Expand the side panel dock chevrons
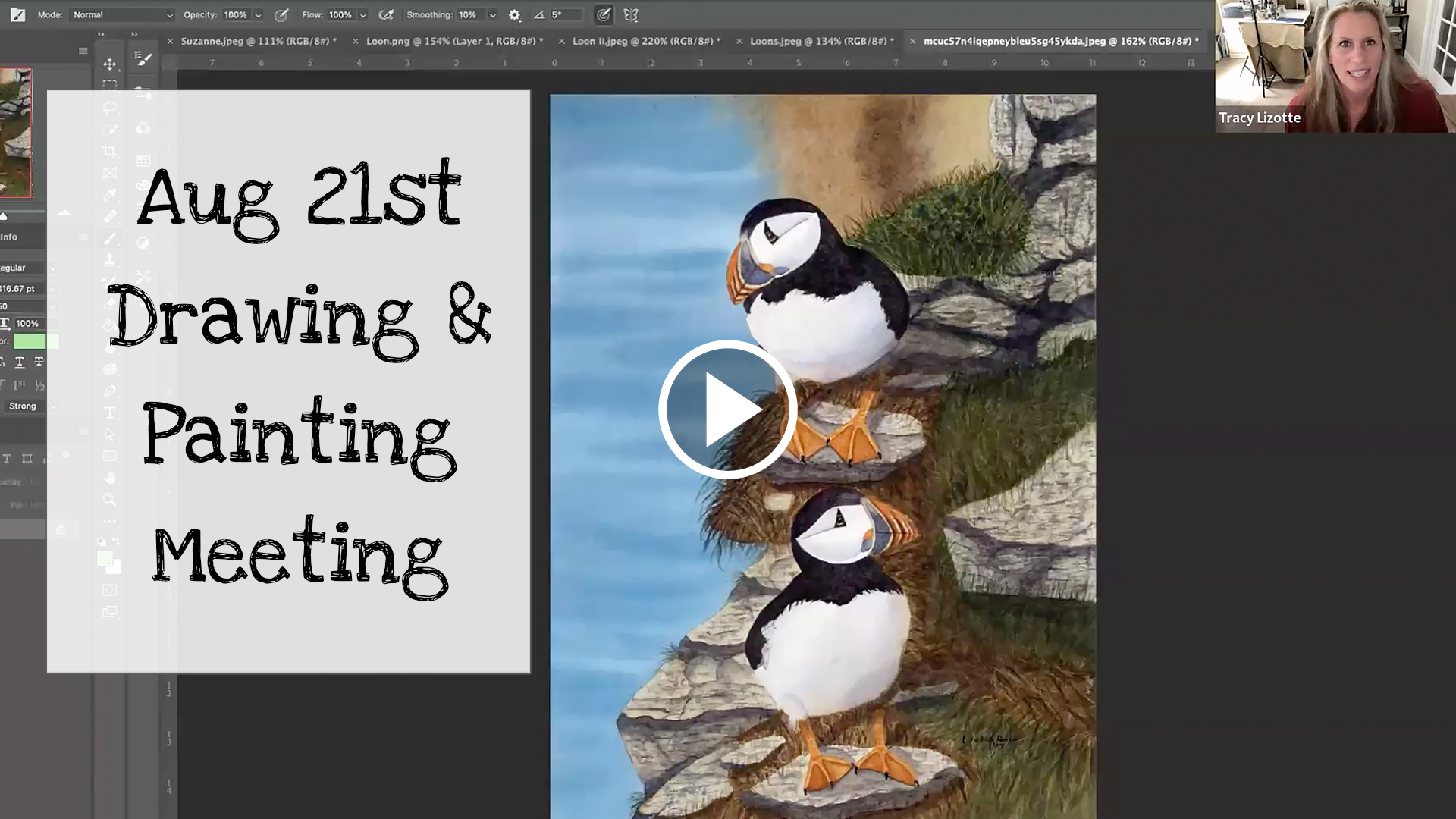Viewport: 1456px width, 819px height. (134, 33)
